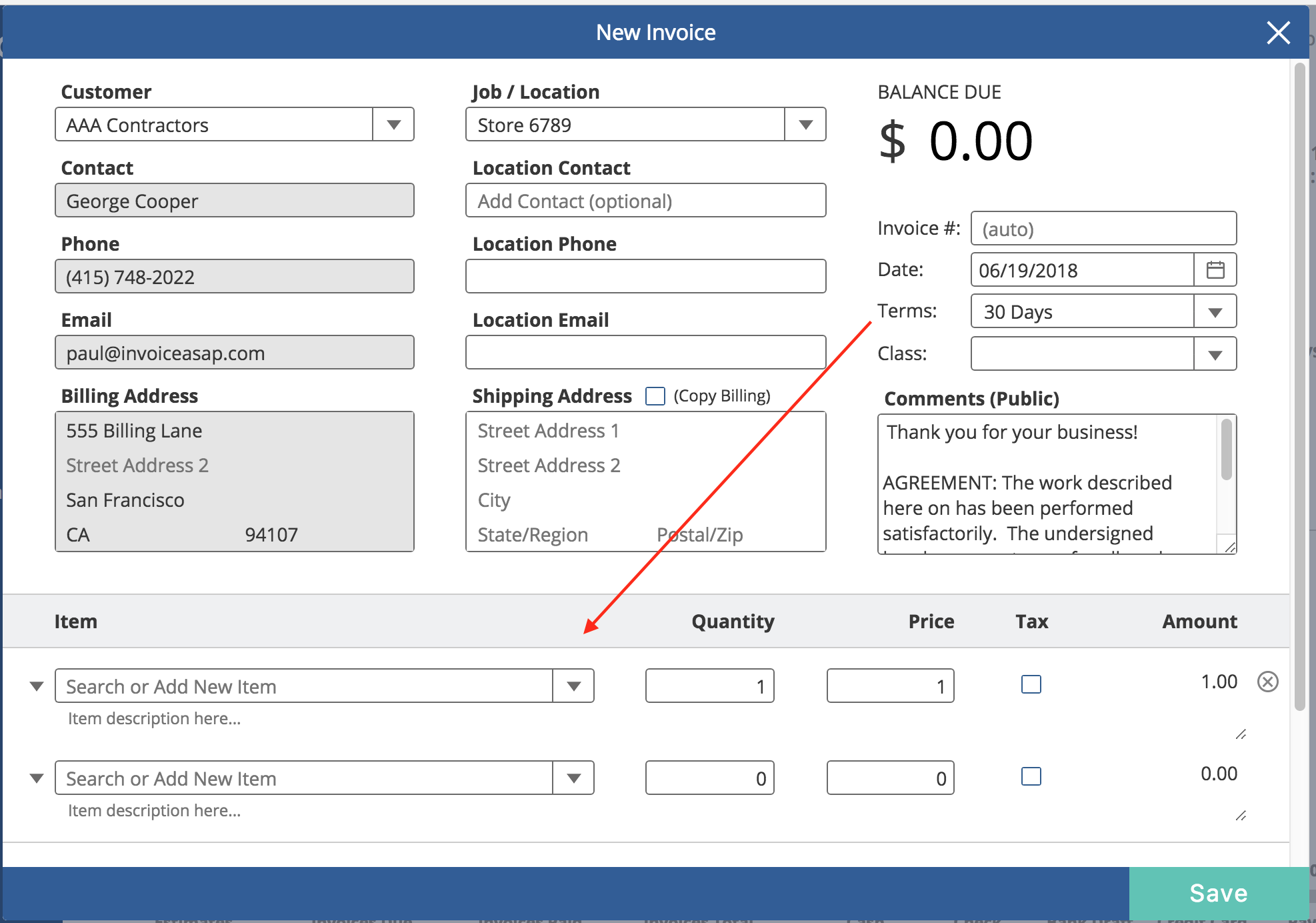Click the Invoice # auto field
This screenshot has height=923, width=1316.
1103,228
